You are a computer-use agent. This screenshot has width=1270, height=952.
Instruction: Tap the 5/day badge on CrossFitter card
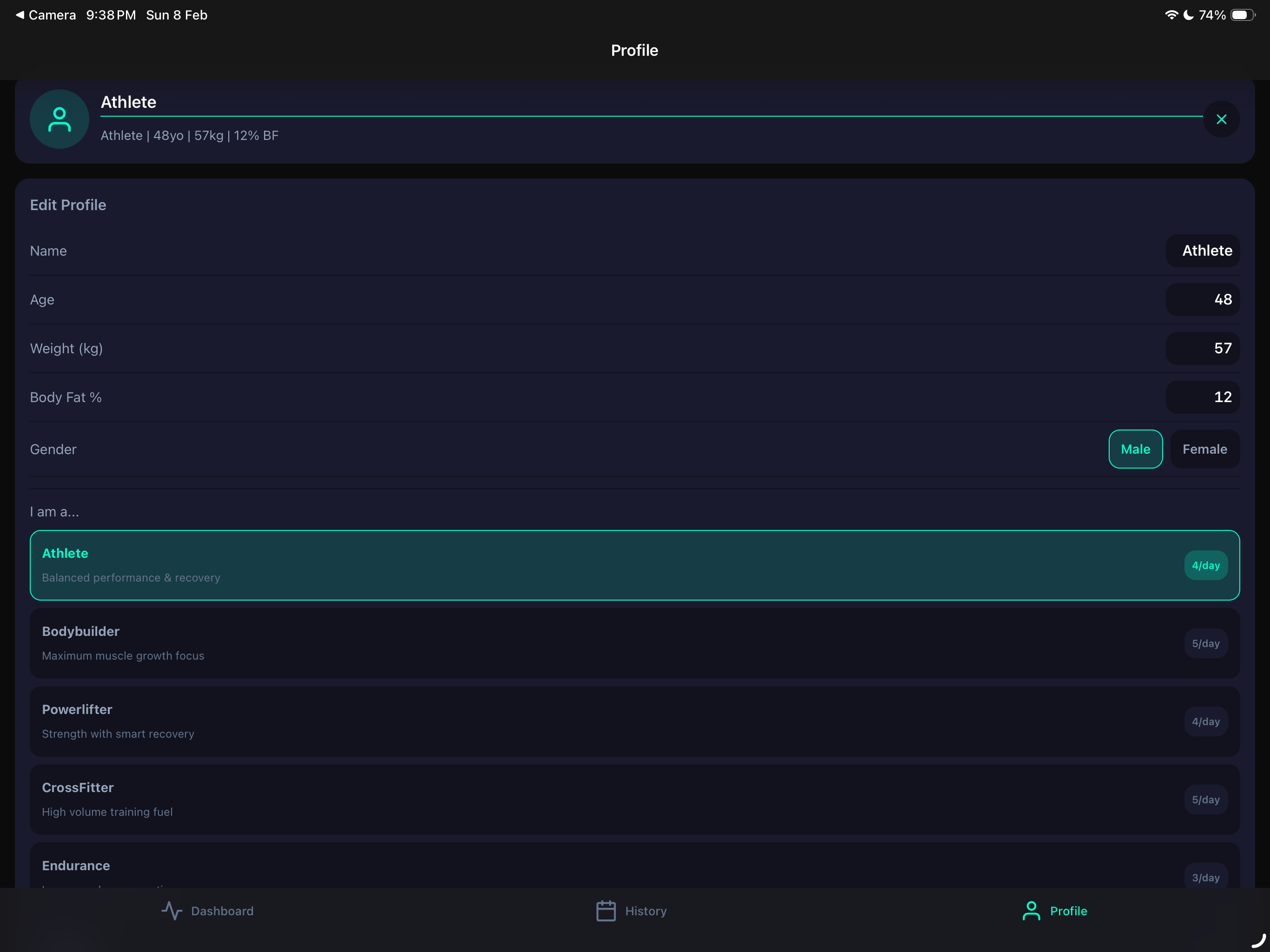[x=1206, y=800]
